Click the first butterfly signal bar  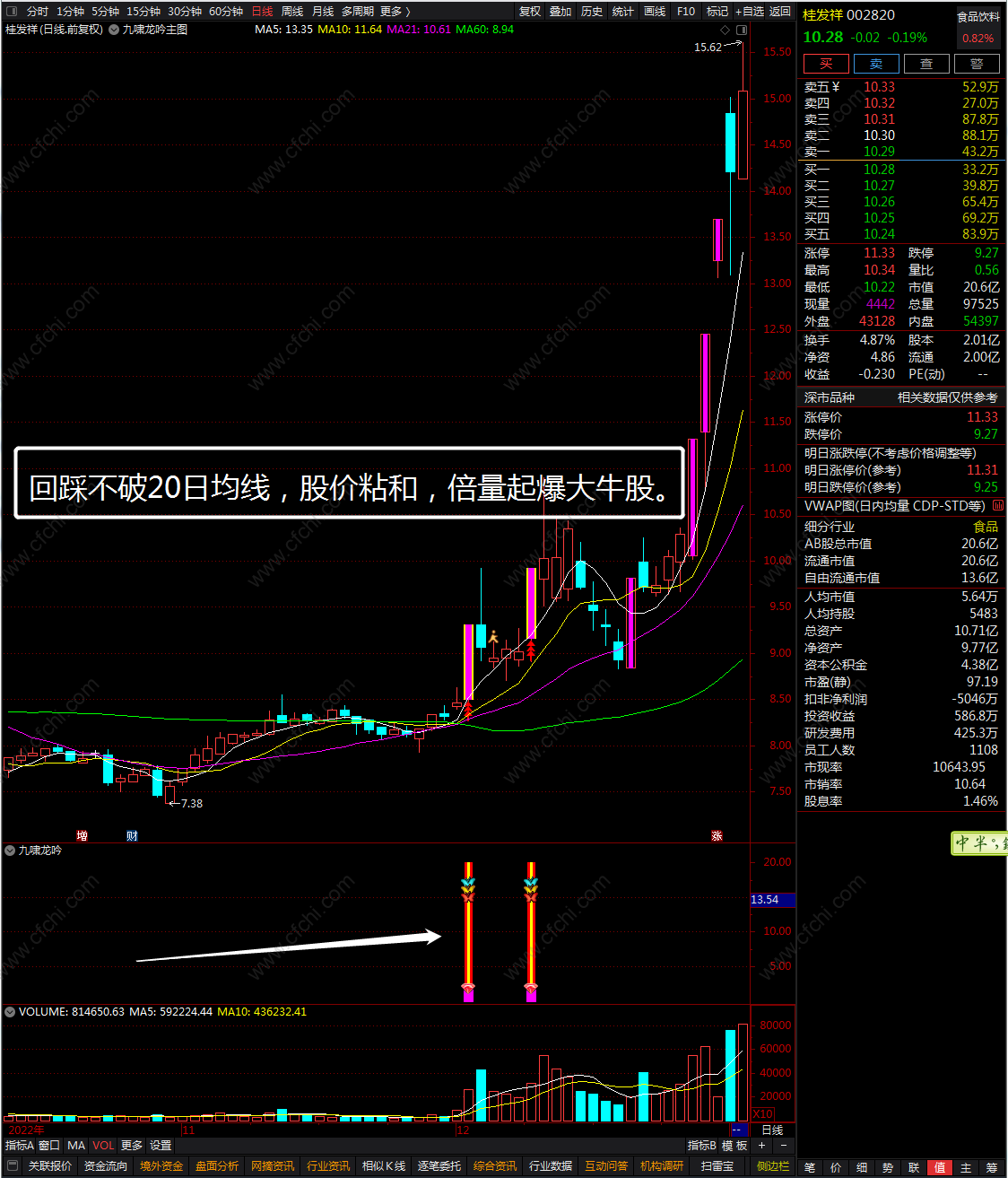[x=468, y=931]
